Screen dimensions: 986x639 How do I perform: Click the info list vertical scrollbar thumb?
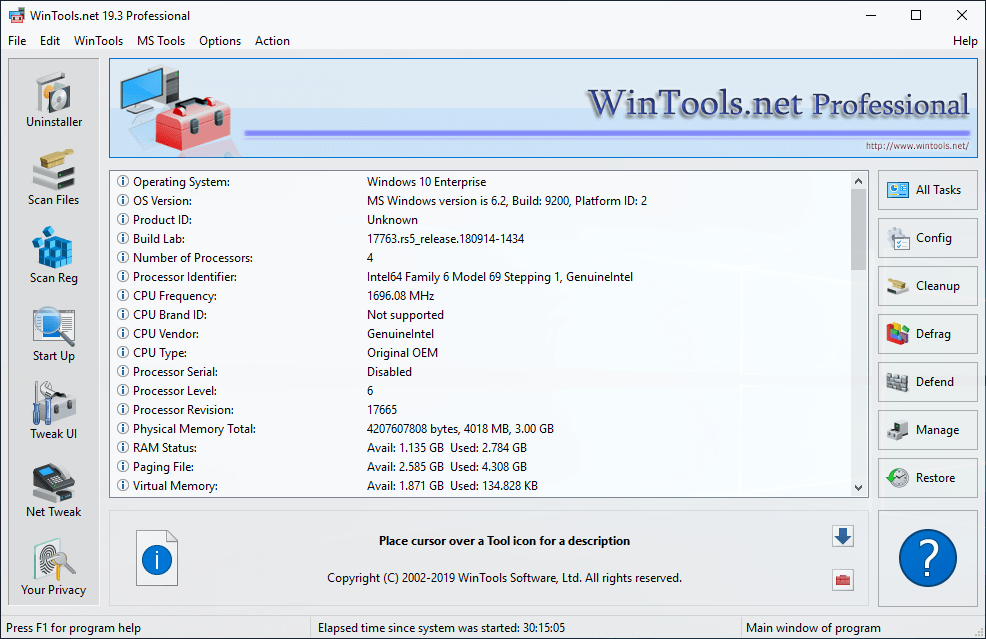pyautogui.click(x=858, y=230)
